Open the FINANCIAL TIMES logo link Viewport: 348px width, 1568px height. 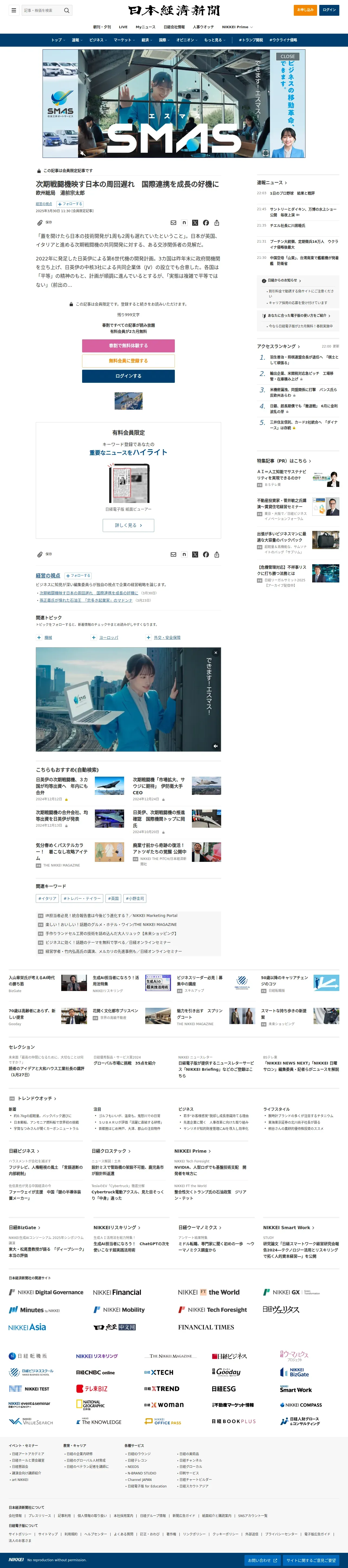[206, 1327]
